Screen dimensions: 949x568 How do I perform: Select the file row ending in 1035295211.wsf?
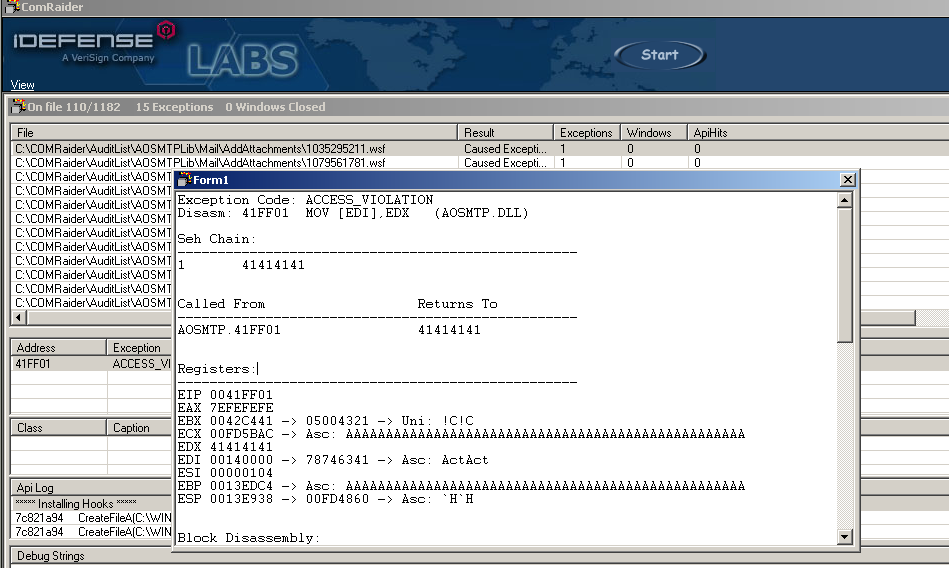coord(200,148)
